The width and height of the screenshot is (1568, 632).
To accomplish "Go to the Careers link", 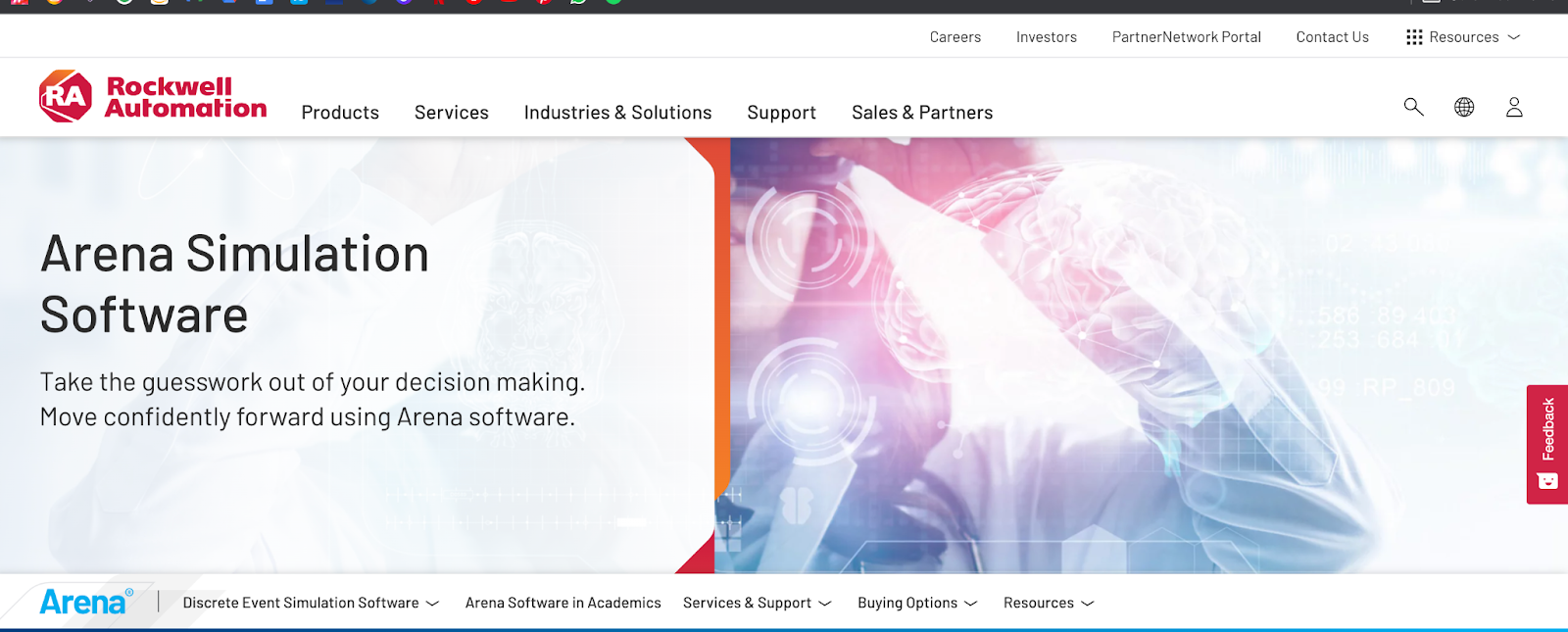I will click(x=955, y=37).
